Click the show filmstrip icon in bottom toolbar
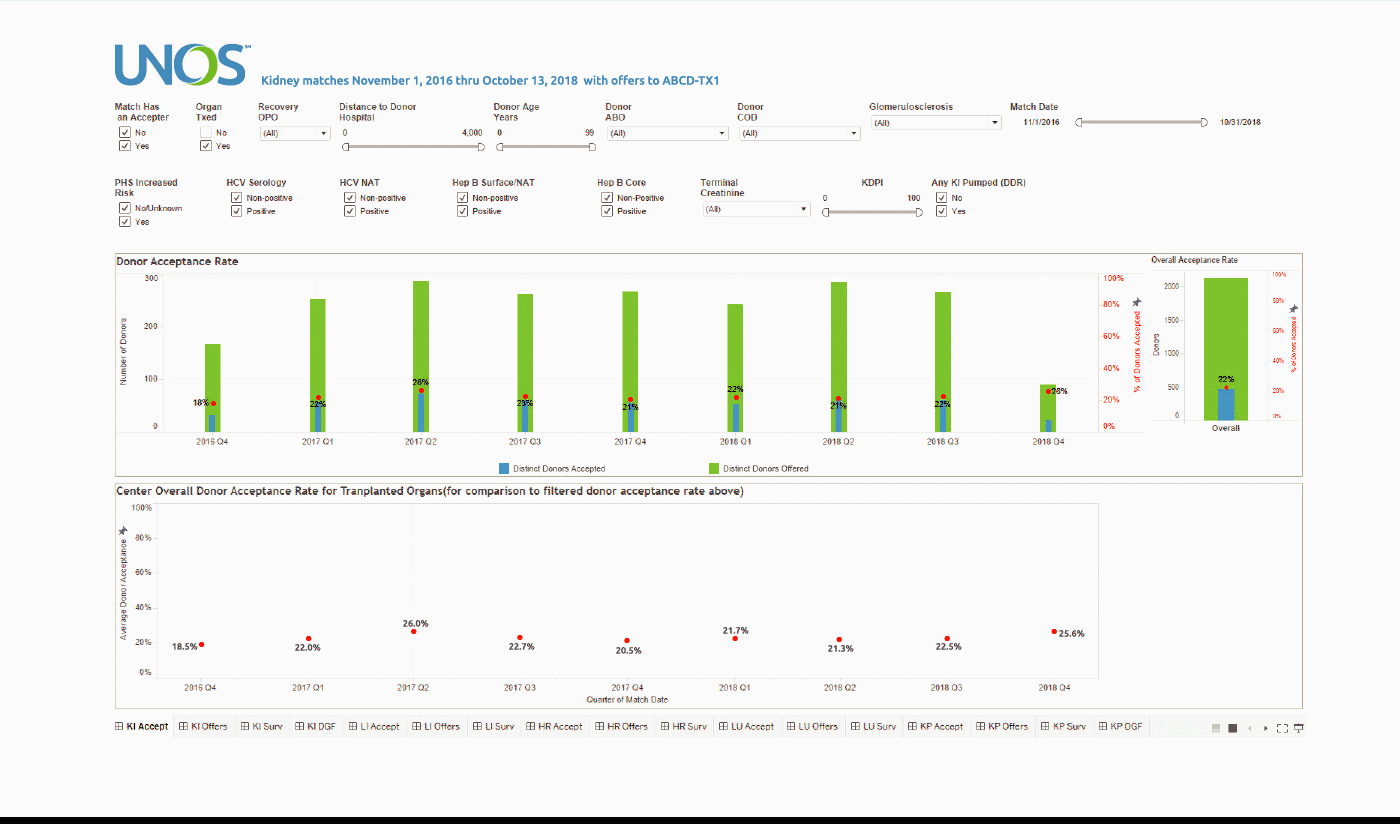The image size is (1400, 824). (x=1216, y=728)
